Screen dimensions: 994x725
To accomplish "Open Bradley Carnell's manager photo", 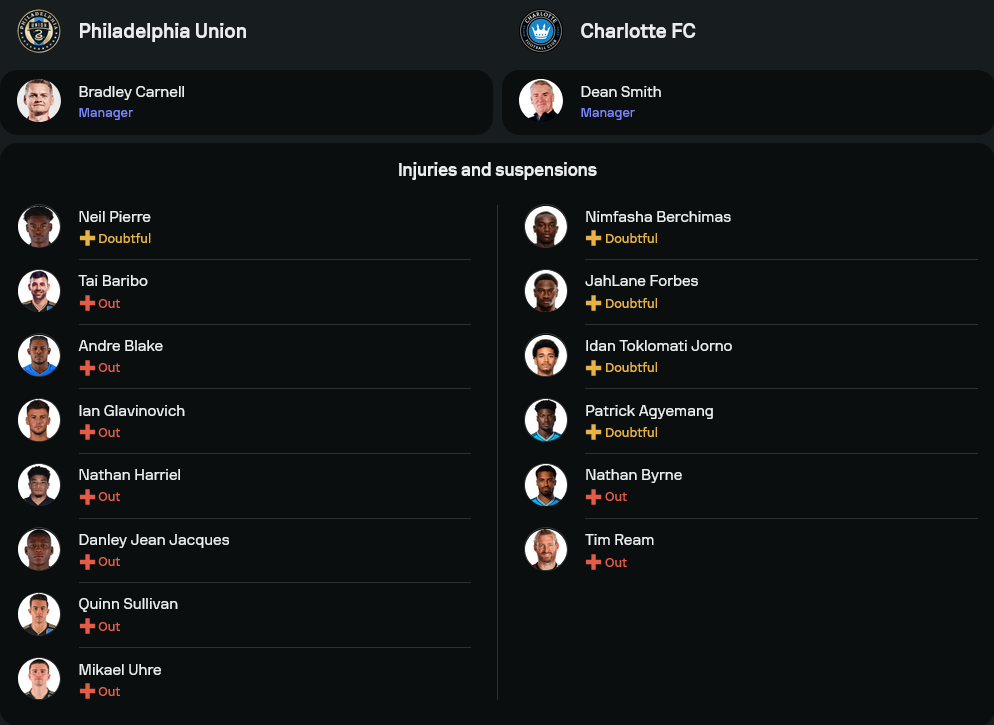I will [x=39, y=101].
